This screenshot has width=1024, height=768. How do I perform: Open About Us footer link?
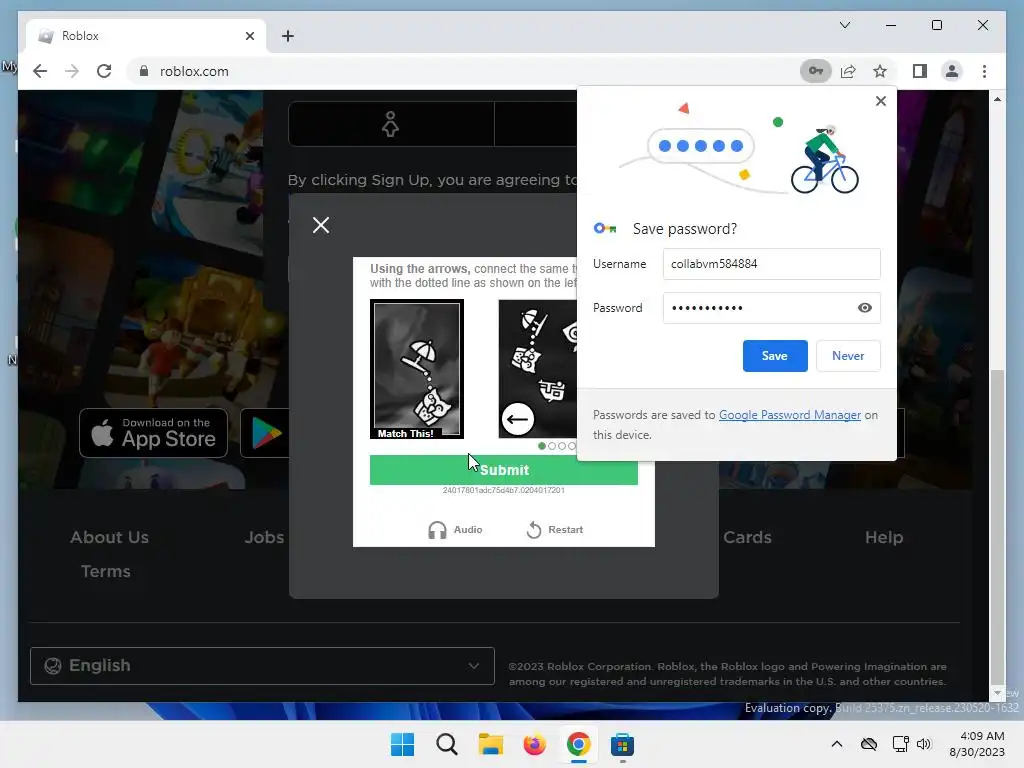click(110, 537)
